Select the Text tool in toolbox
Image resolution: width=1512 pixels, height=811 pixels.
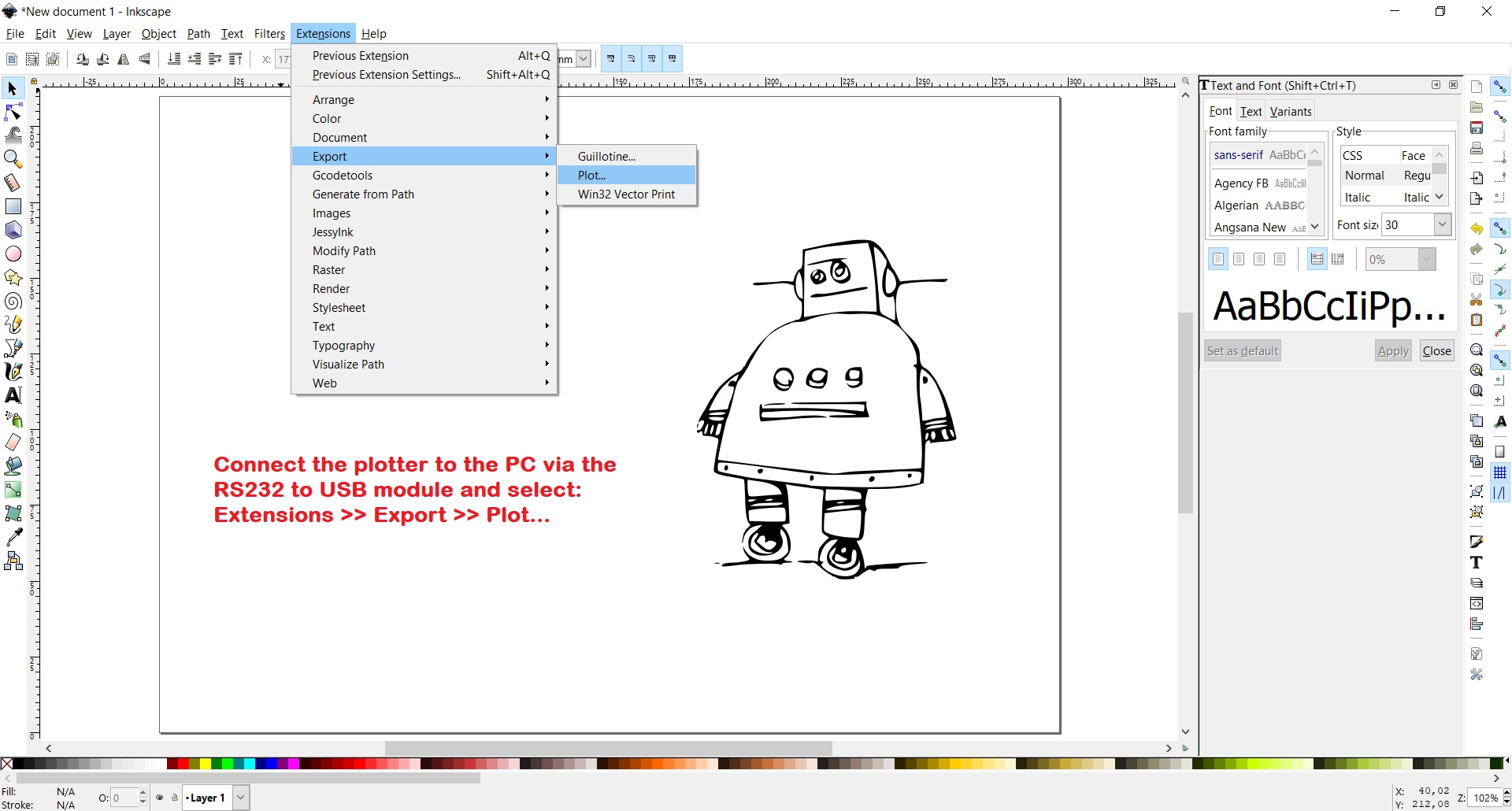coord(13,395)
